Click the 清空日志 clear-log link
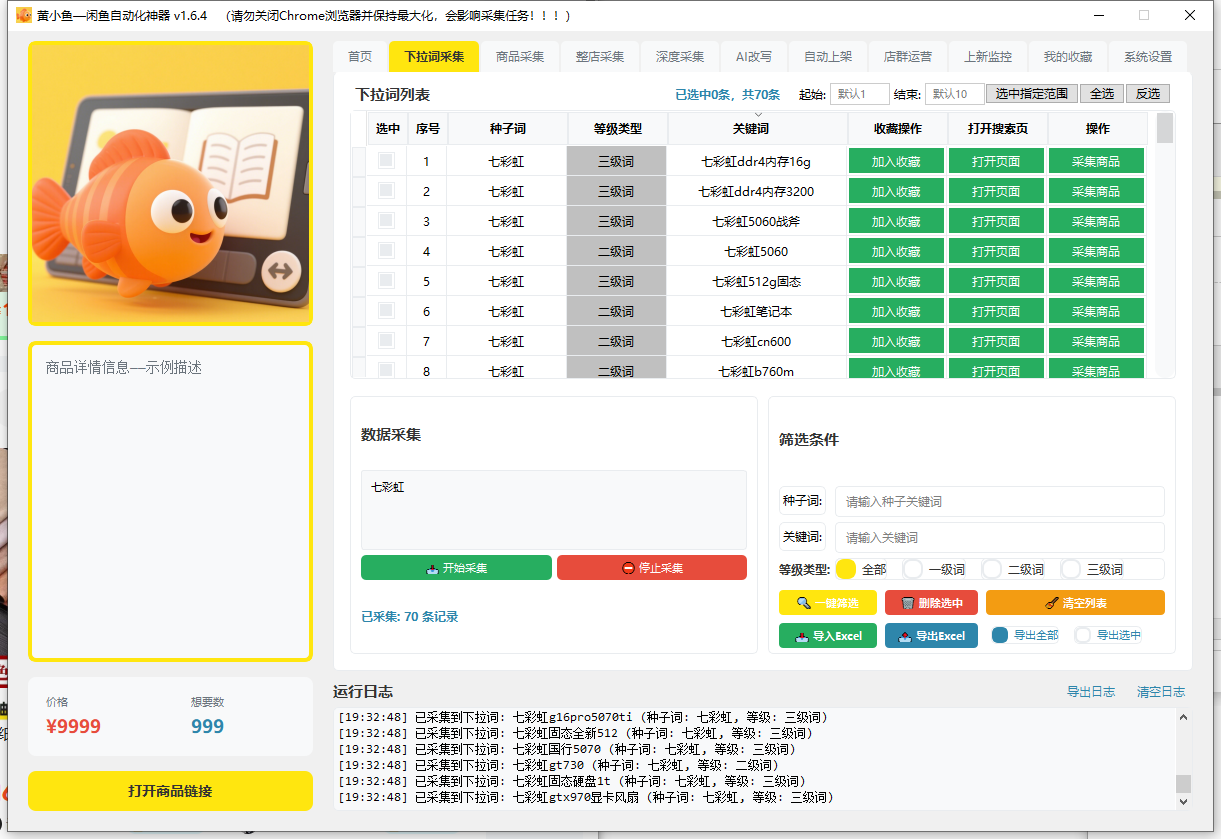The width and height of the screenshot is (1221, 839). tap(1161, 690)
